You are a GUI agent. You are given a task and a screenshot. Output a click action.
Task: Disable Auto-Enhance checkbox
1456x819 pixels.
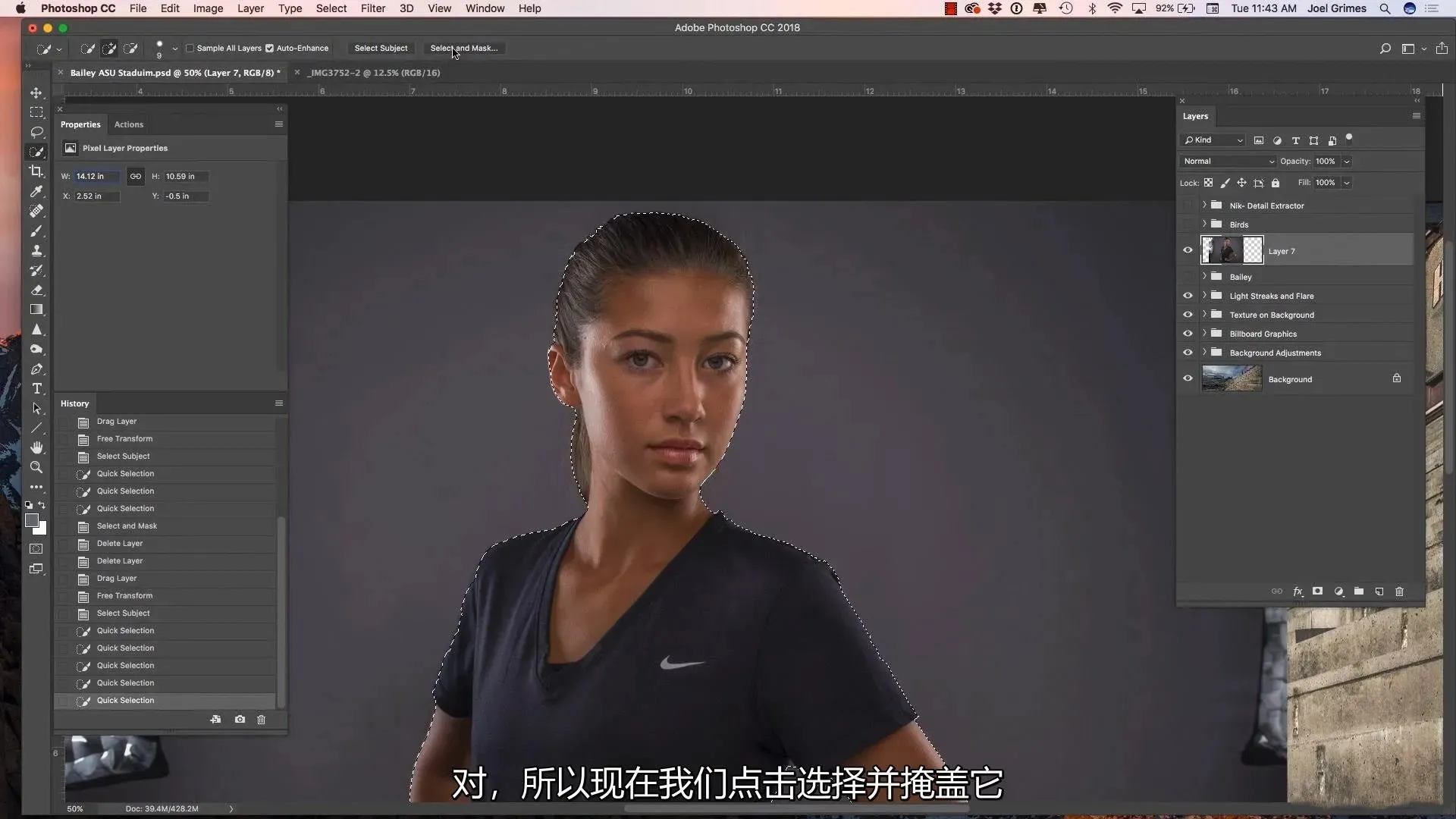coord(269,49)
